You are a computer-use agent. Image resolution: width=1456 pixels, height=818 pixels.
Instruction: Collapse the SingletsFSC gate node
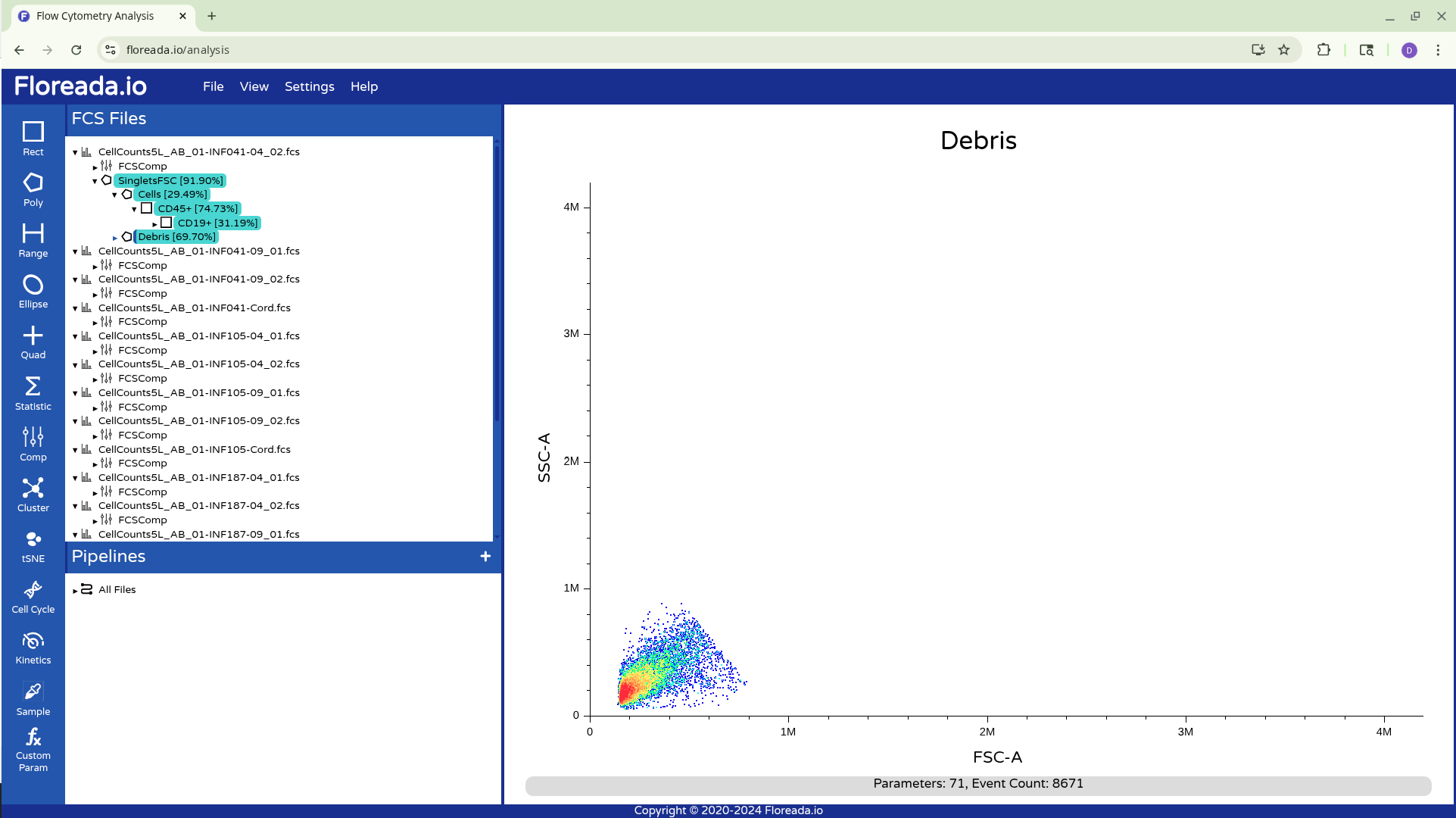(95, 181)
